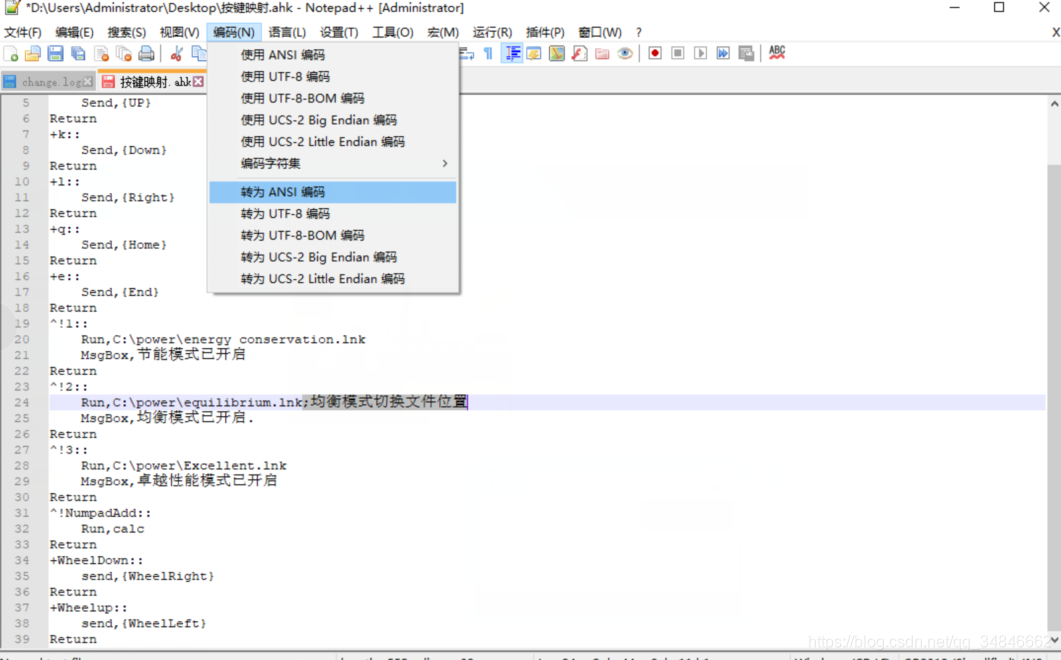Save the current file with toolbar icon
Screen dimensions: 1061x660
(55, 53)
